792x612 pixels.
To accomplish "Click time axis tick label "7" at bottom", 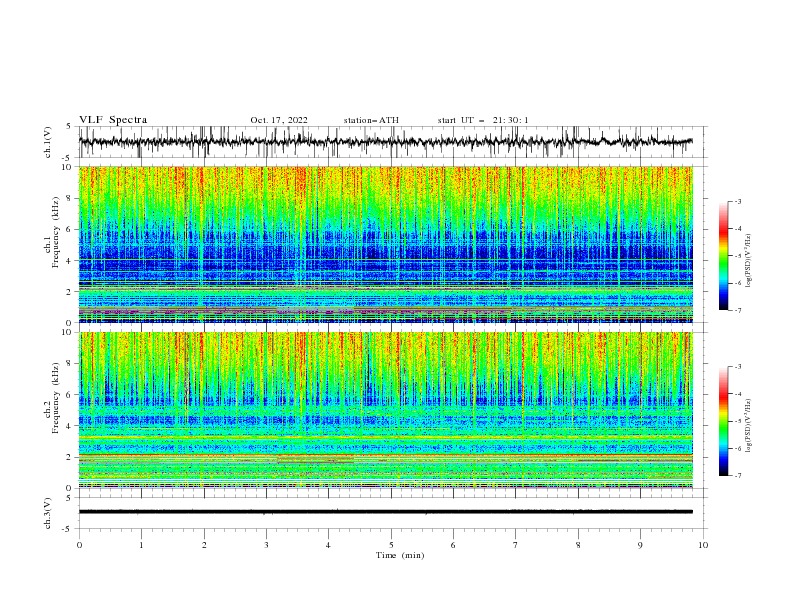I will pyautogui.click(x=516, y=545).
